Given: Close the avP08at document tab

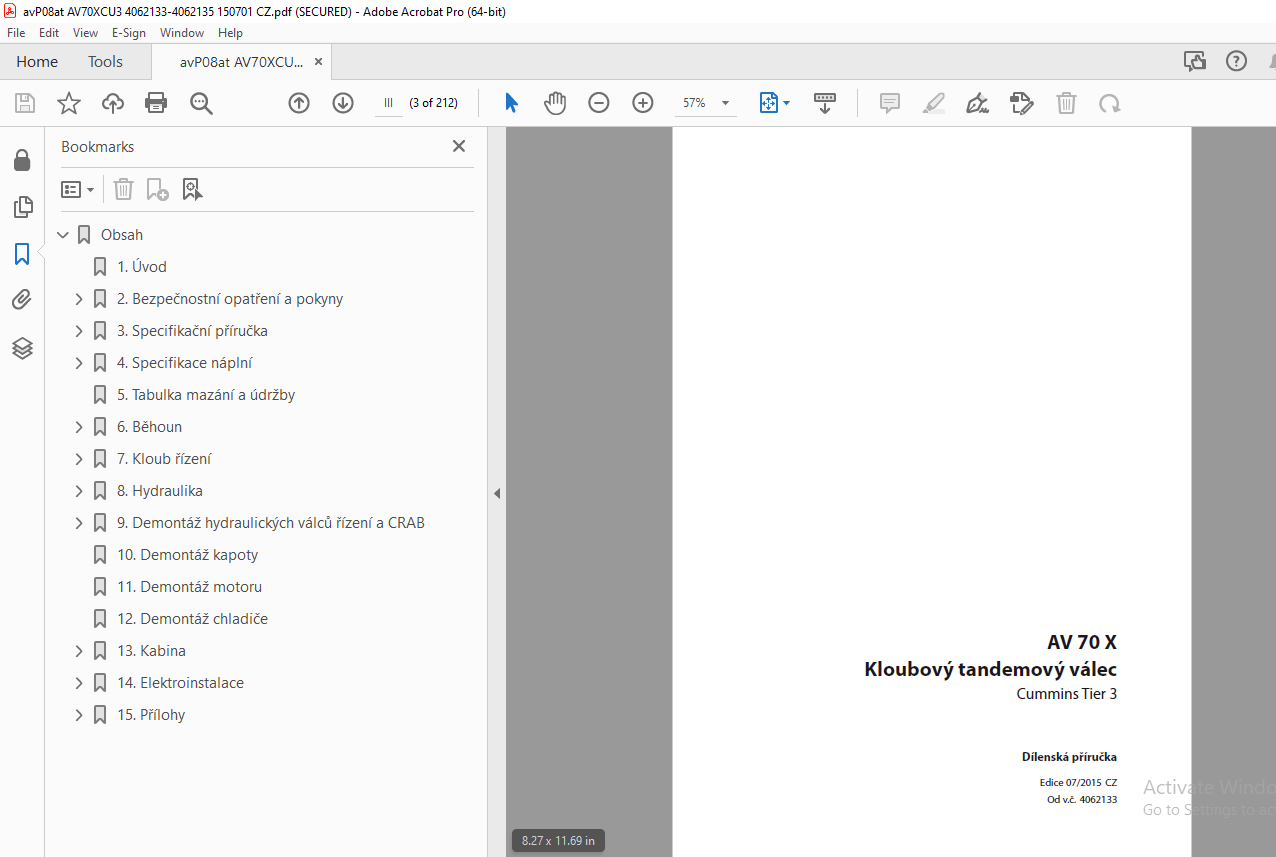Looking at the screenshot, I should click(x=318, y=62).
